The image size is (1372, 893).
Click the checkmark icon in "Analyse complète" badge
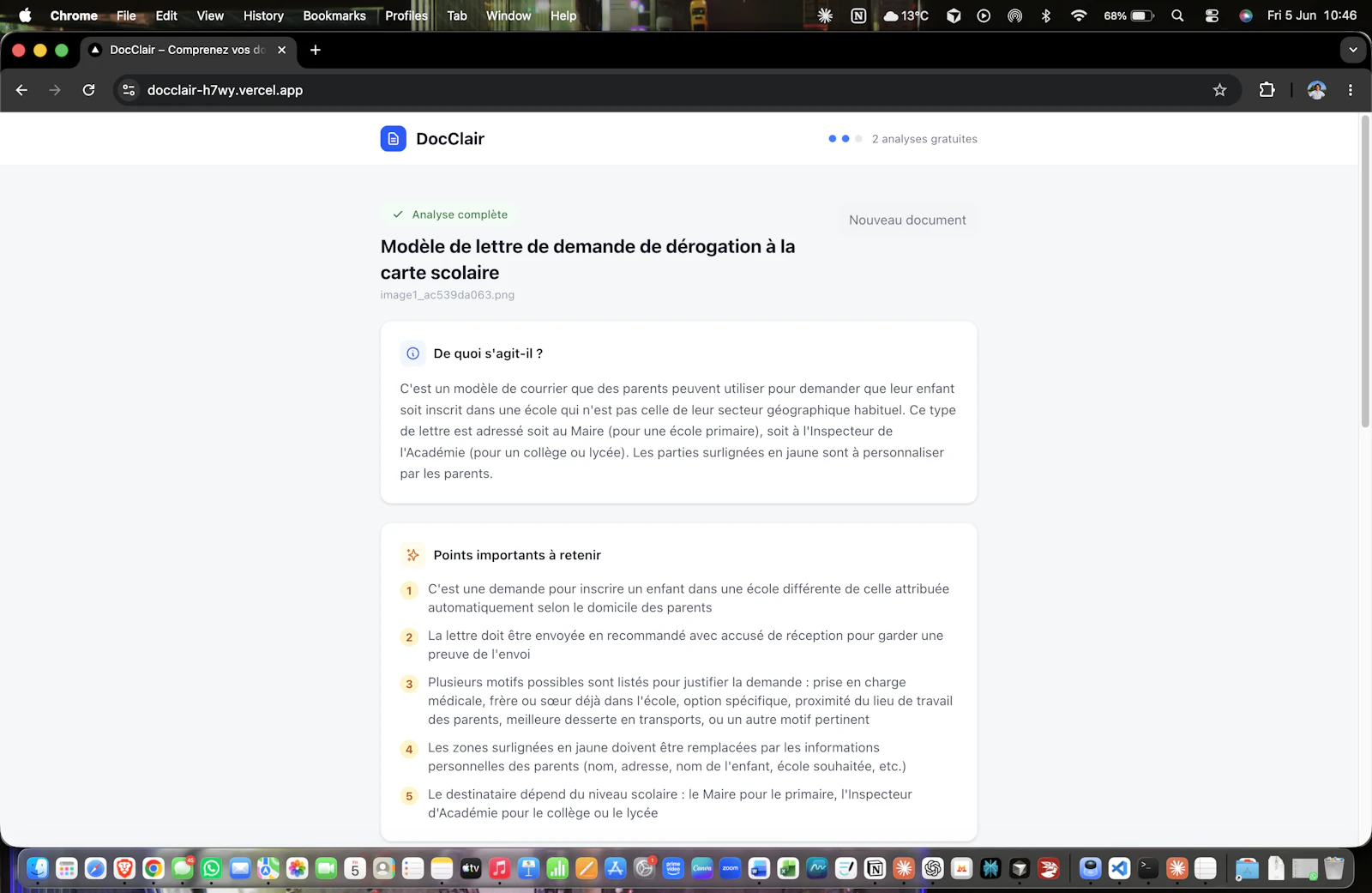coord(398,214)
